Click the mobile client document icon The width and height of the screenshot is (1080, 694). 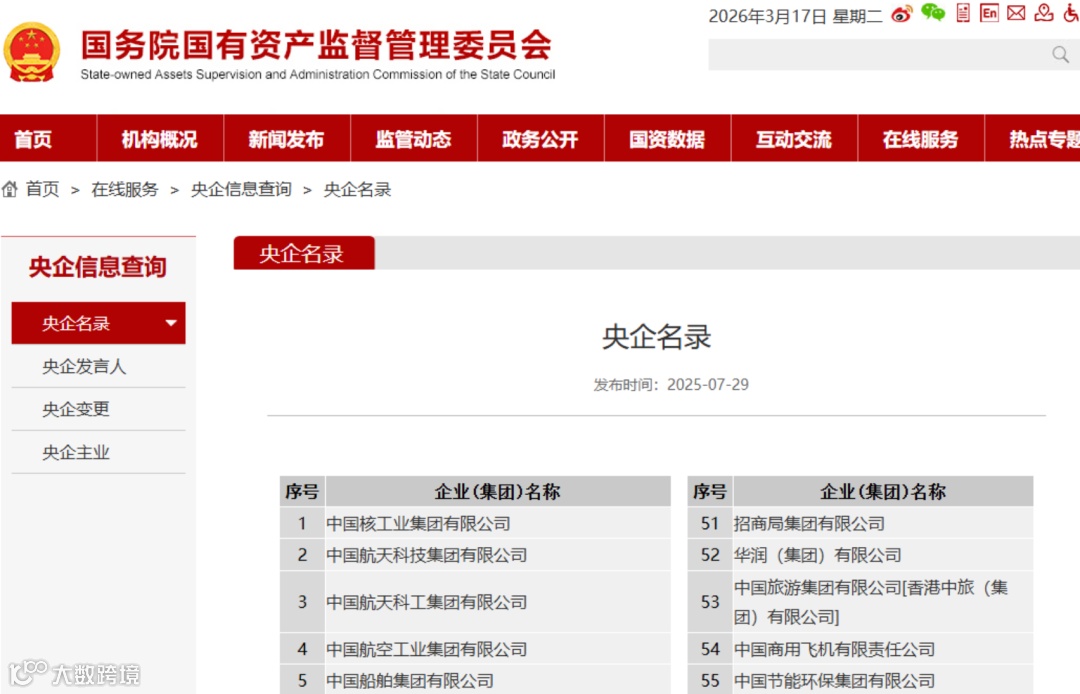click(963, 13)
